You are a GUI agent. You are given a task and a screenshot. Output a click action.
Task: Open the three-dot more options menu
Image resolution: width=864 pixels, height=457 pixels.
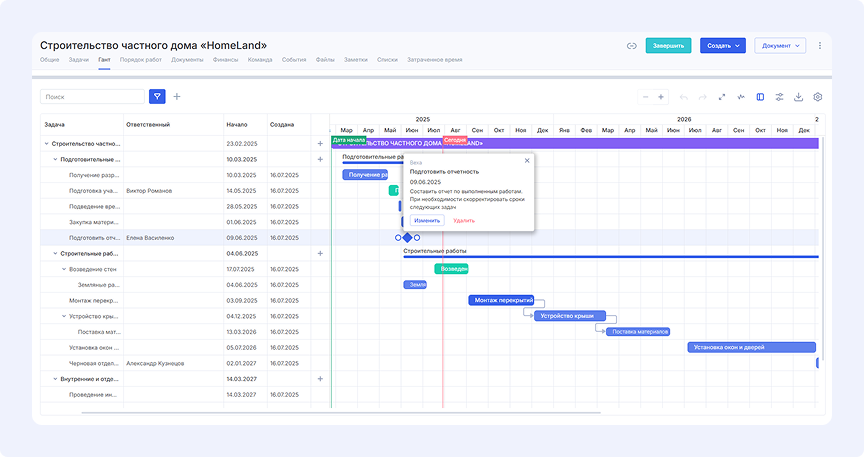click(x=820, y=45)
